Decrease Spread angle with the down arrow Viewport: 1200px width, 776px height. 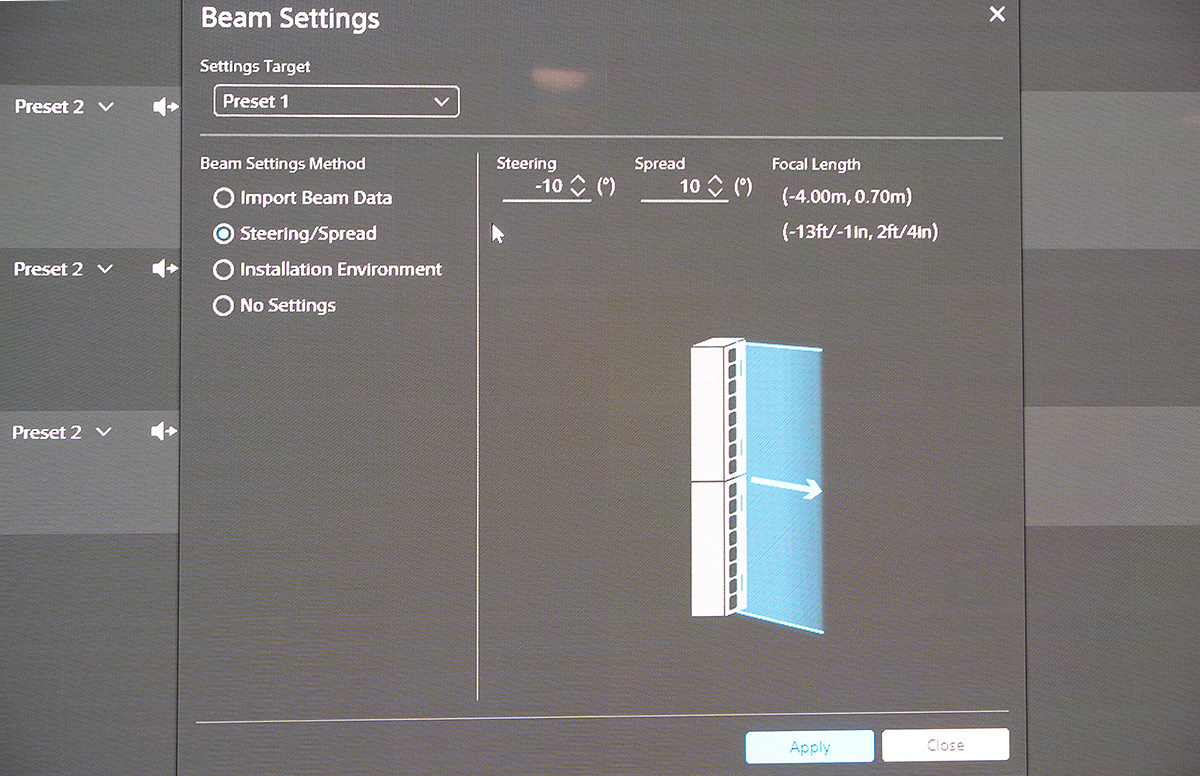click(714, 193)
